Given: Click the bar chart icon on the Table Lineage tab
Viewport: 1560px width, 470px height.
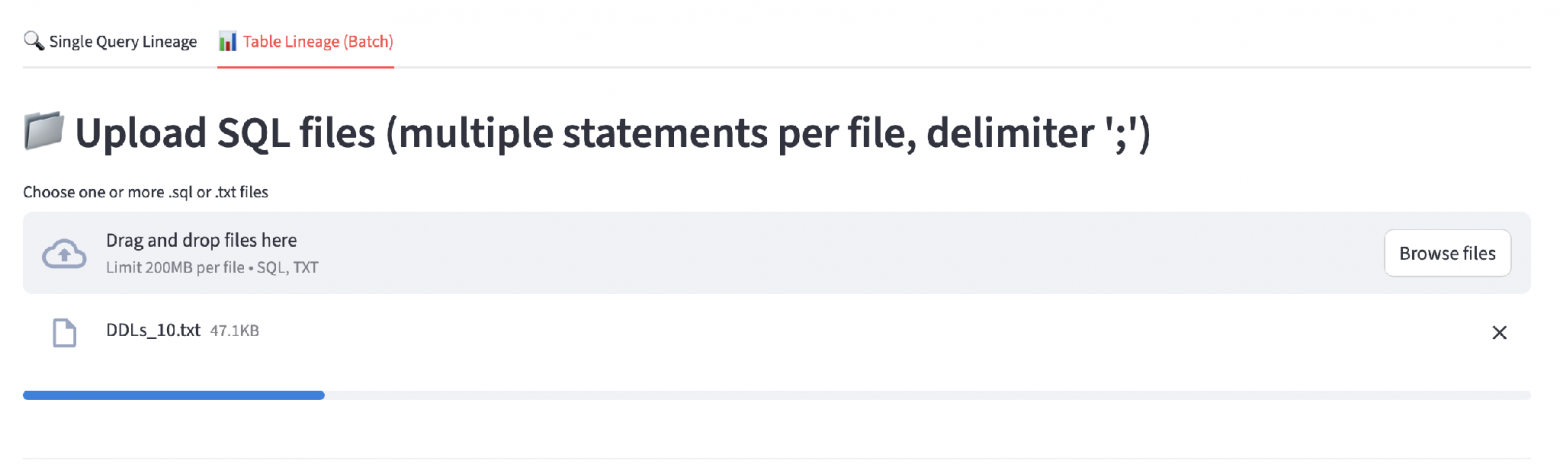Looking at the screenshot, I should click(x=228, y=42).
